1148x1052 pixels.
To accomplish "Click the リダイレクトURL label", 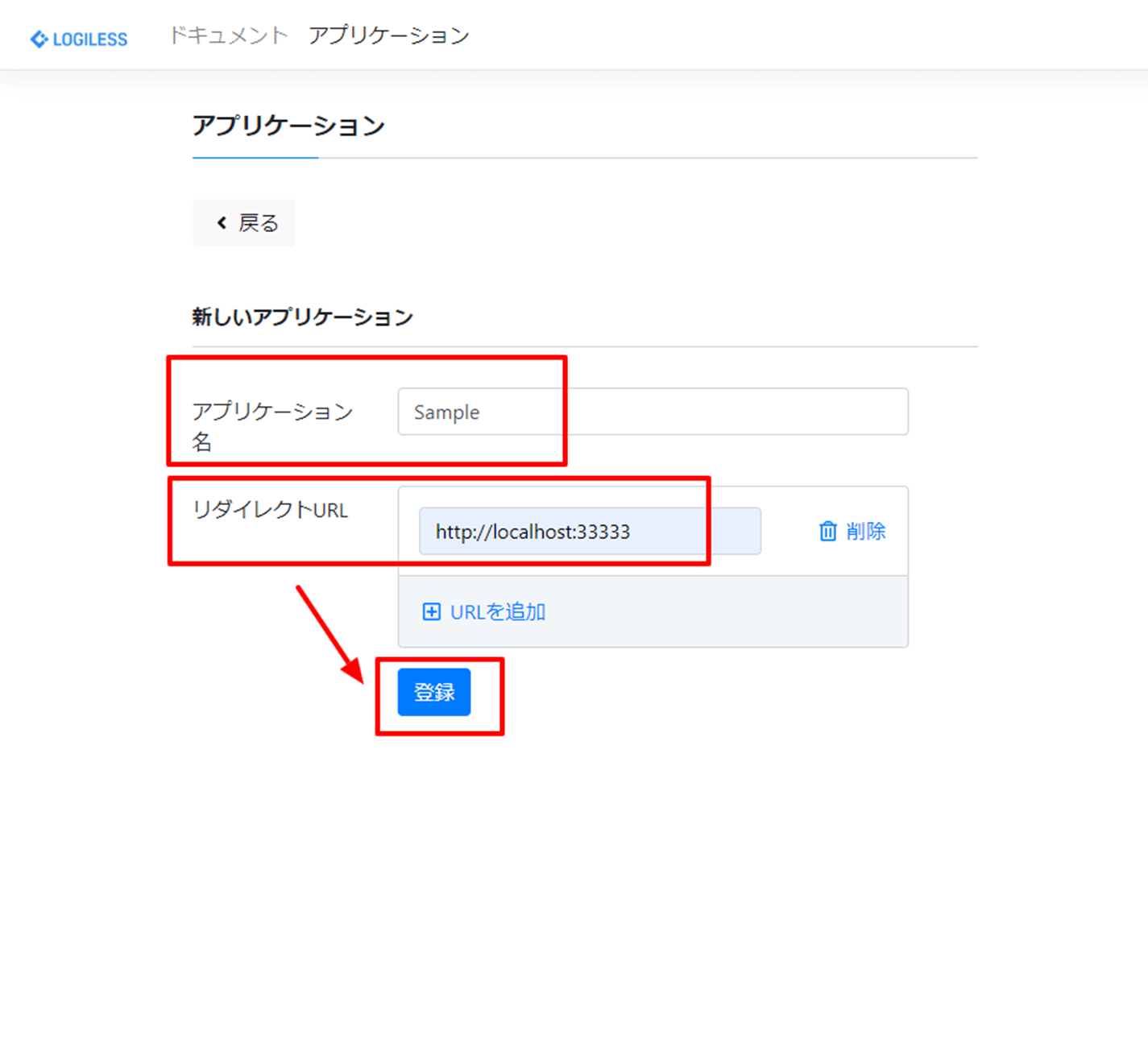I will pyautogui.click(x=270, y=510).
